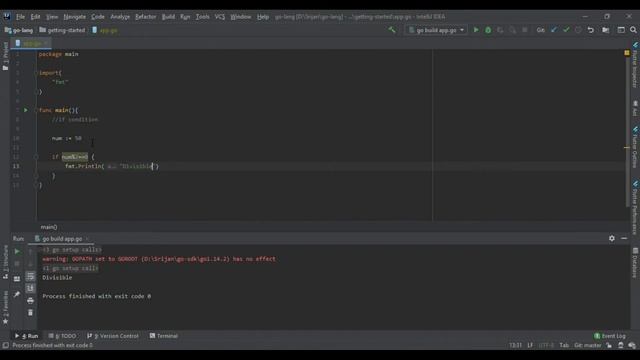Click the Git history clock icon
This screenshot has width=640, height=360.
coord(578,30)
